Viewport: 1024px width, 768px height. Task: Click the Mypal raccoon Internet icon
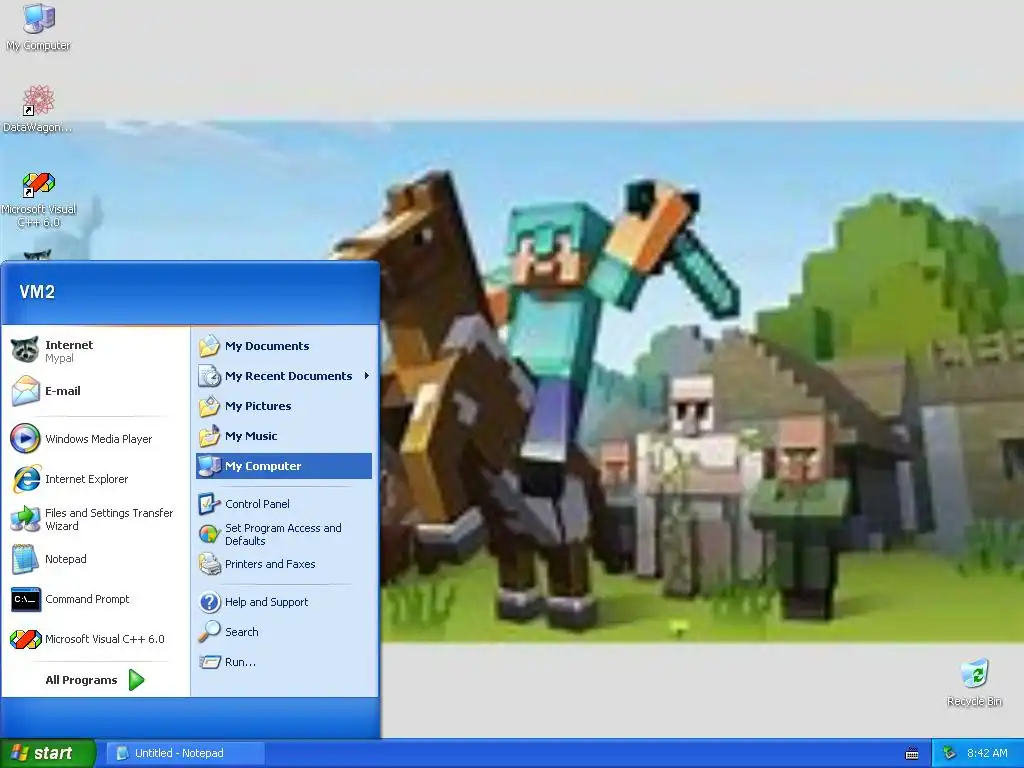click(25, 351)
